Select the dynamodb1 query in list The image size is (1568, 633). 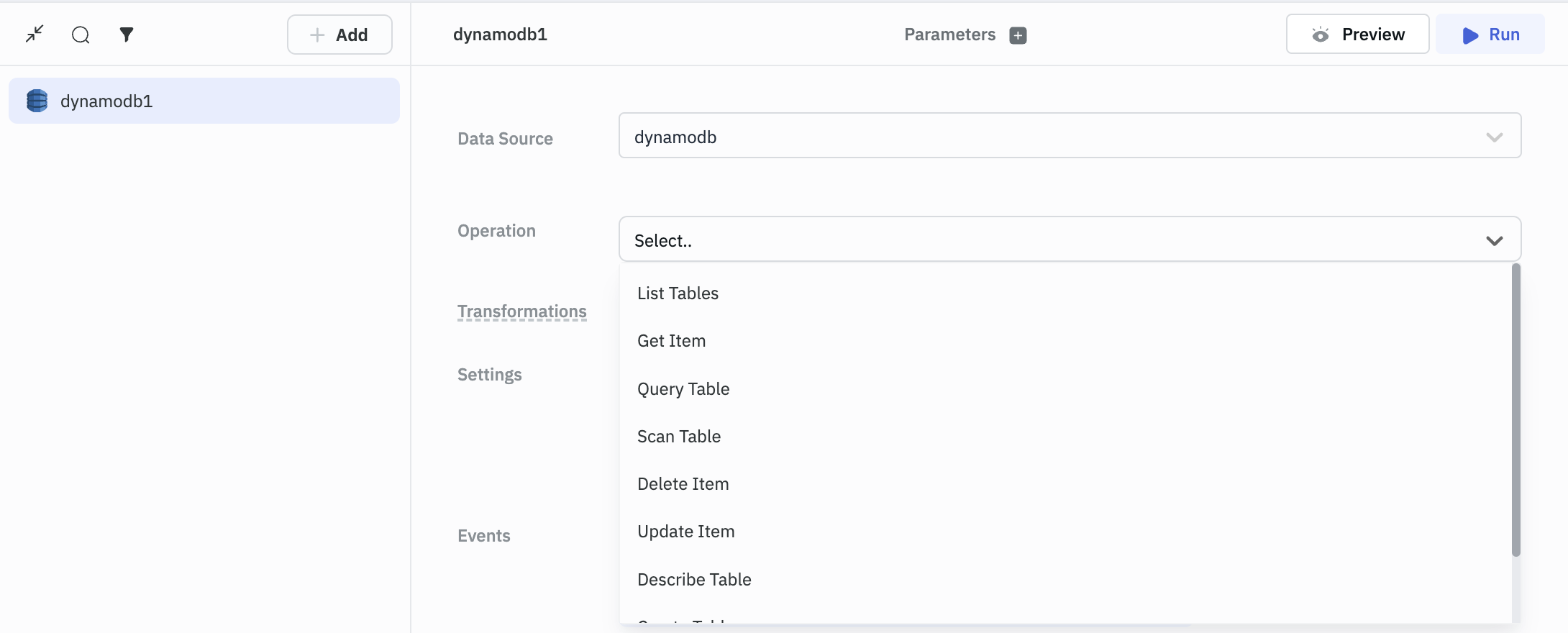(204, 101)
